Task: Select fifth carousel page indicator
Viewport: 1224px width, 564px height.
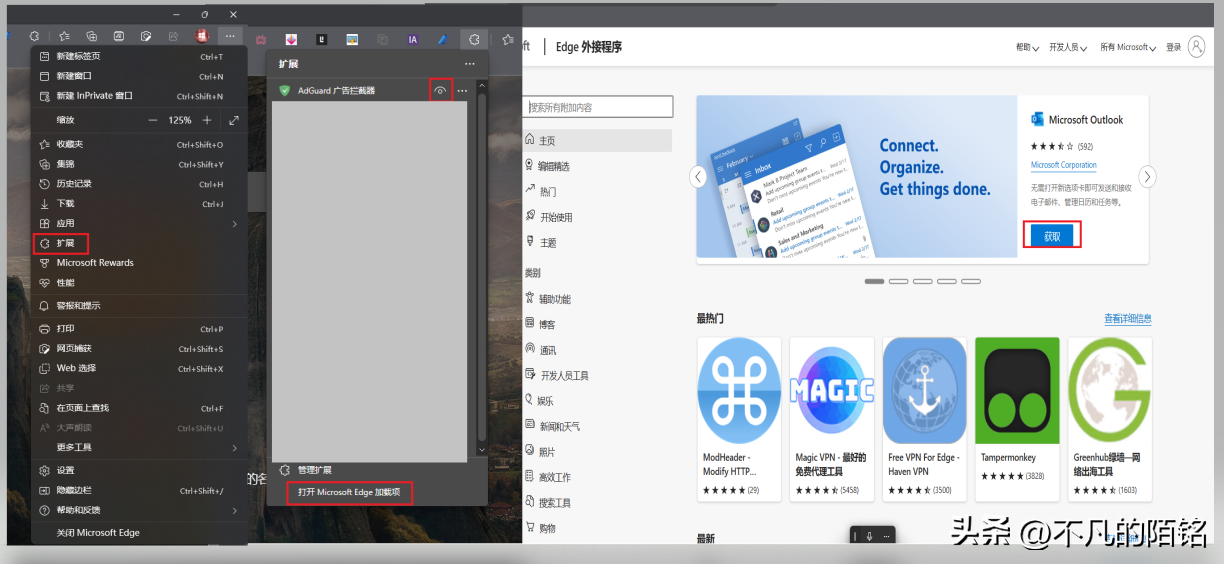Action: [x=971, y=281]
